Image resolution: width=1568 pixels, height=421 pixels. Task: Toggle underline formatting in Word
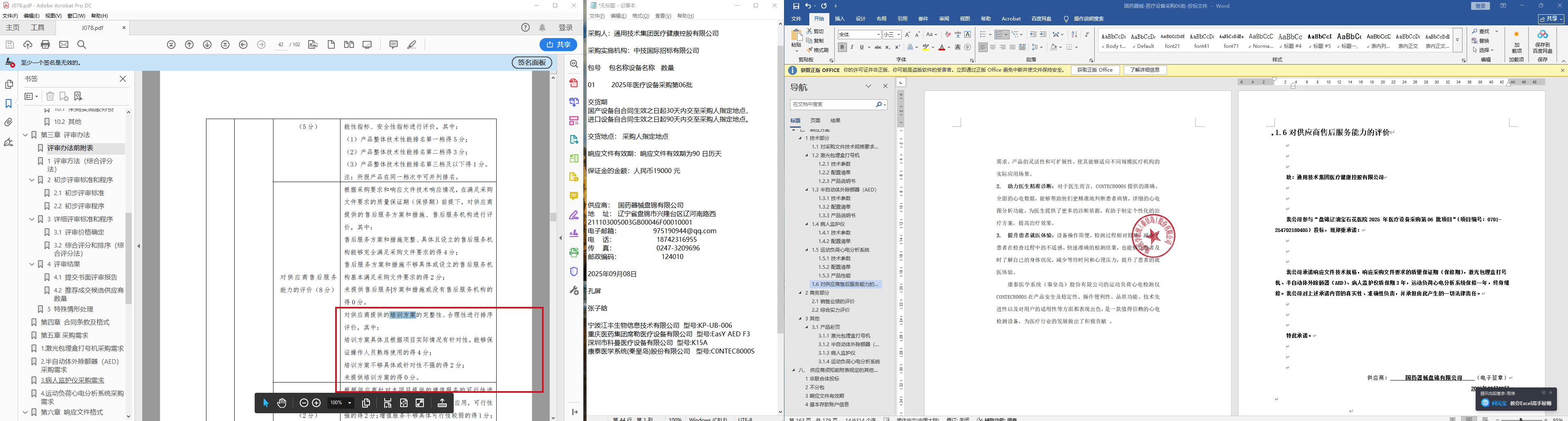[x=861, y=47]
